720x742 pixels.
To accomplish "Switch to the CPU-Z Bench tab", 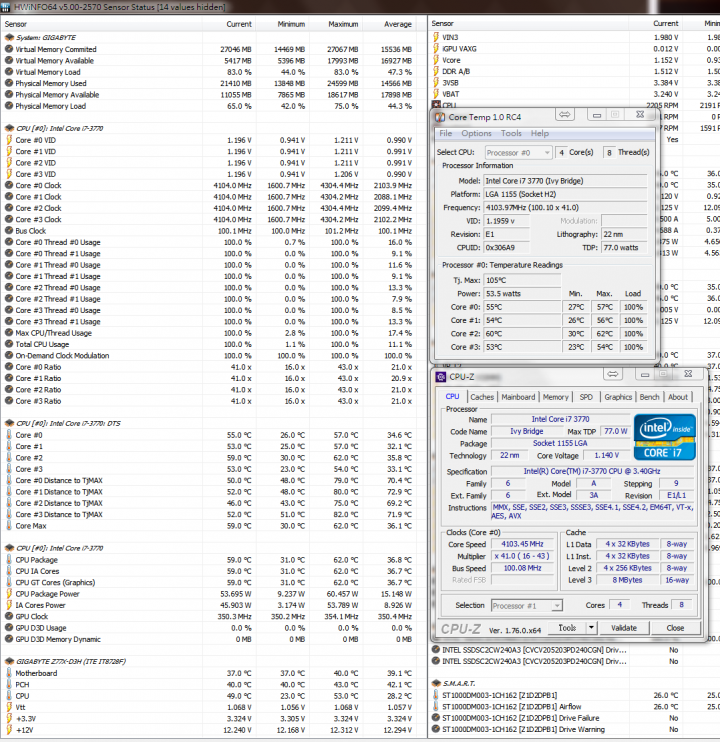I will click(649, 397).
